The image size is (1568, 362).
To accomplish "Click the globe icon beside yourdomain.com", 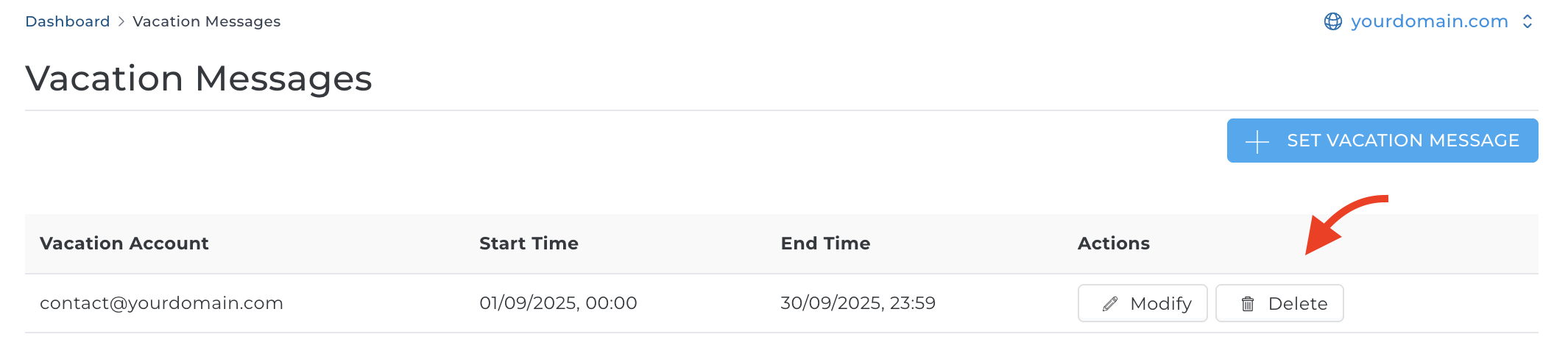I will [1332, 21].
